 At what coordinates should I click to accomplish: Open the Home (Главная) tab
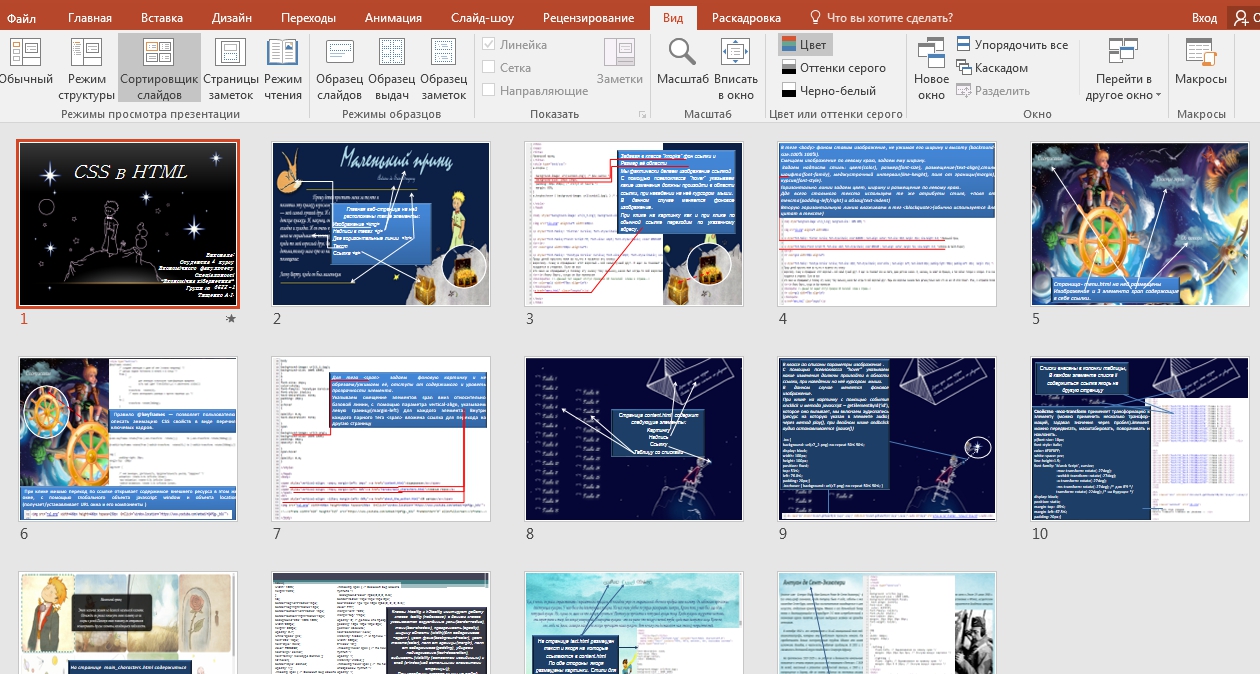91,17
